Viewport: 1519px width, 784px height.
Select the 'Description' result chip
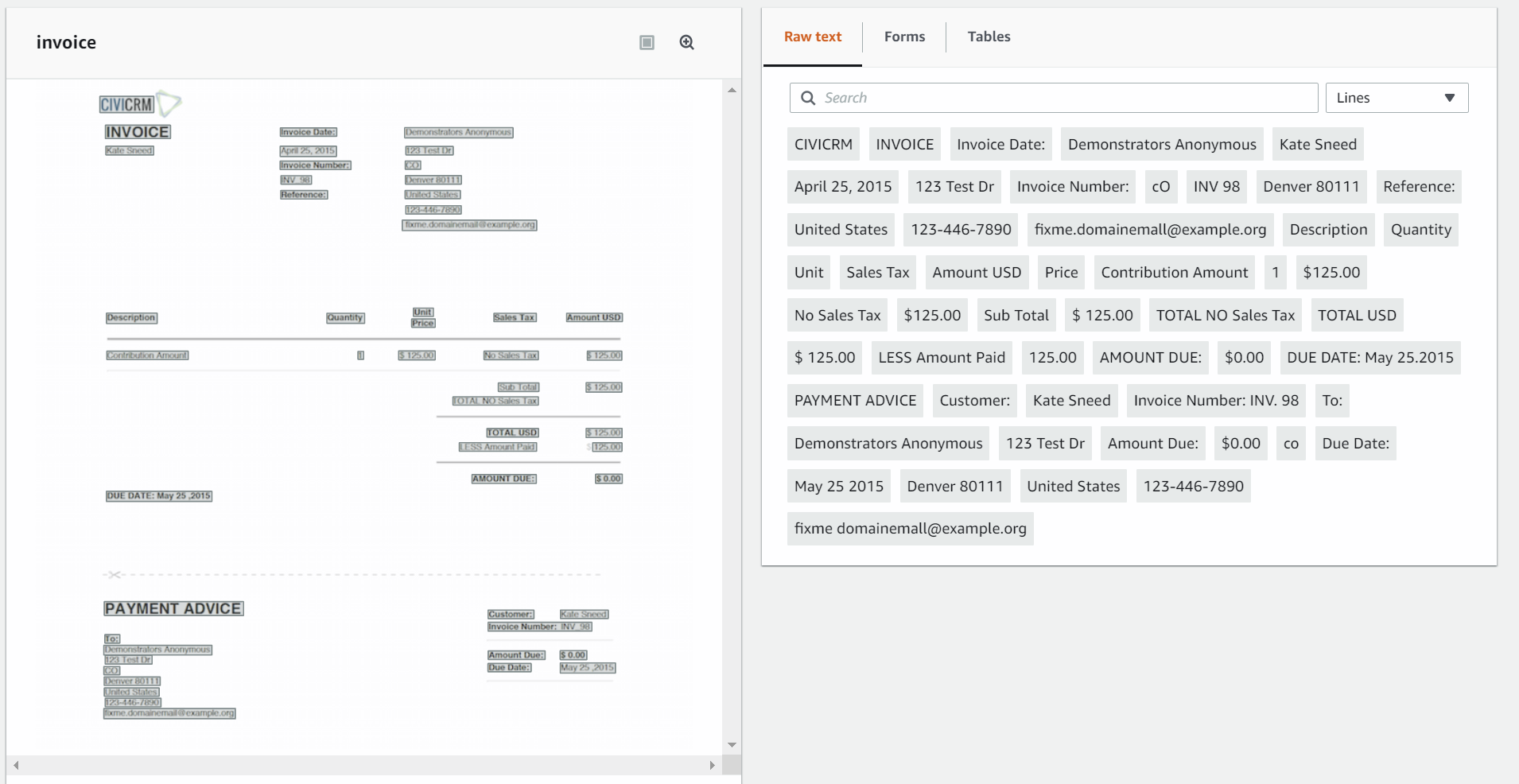tap(1328, 230)
